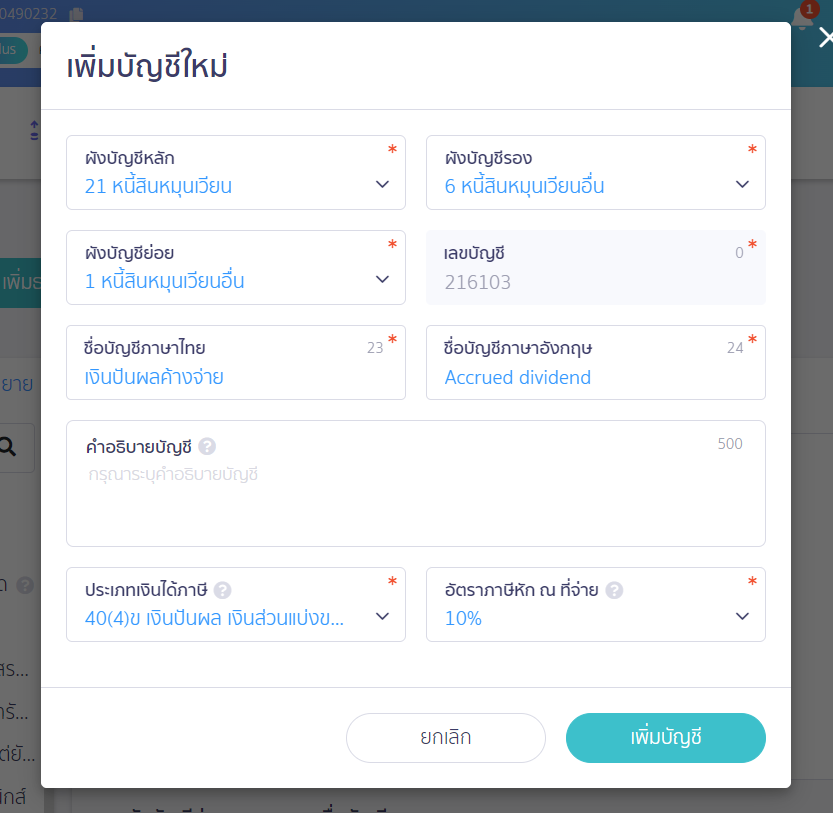The height and width of the screenshot is (813, 833).
Task: Close the dialog with the X icon
Action: [826, 38]
